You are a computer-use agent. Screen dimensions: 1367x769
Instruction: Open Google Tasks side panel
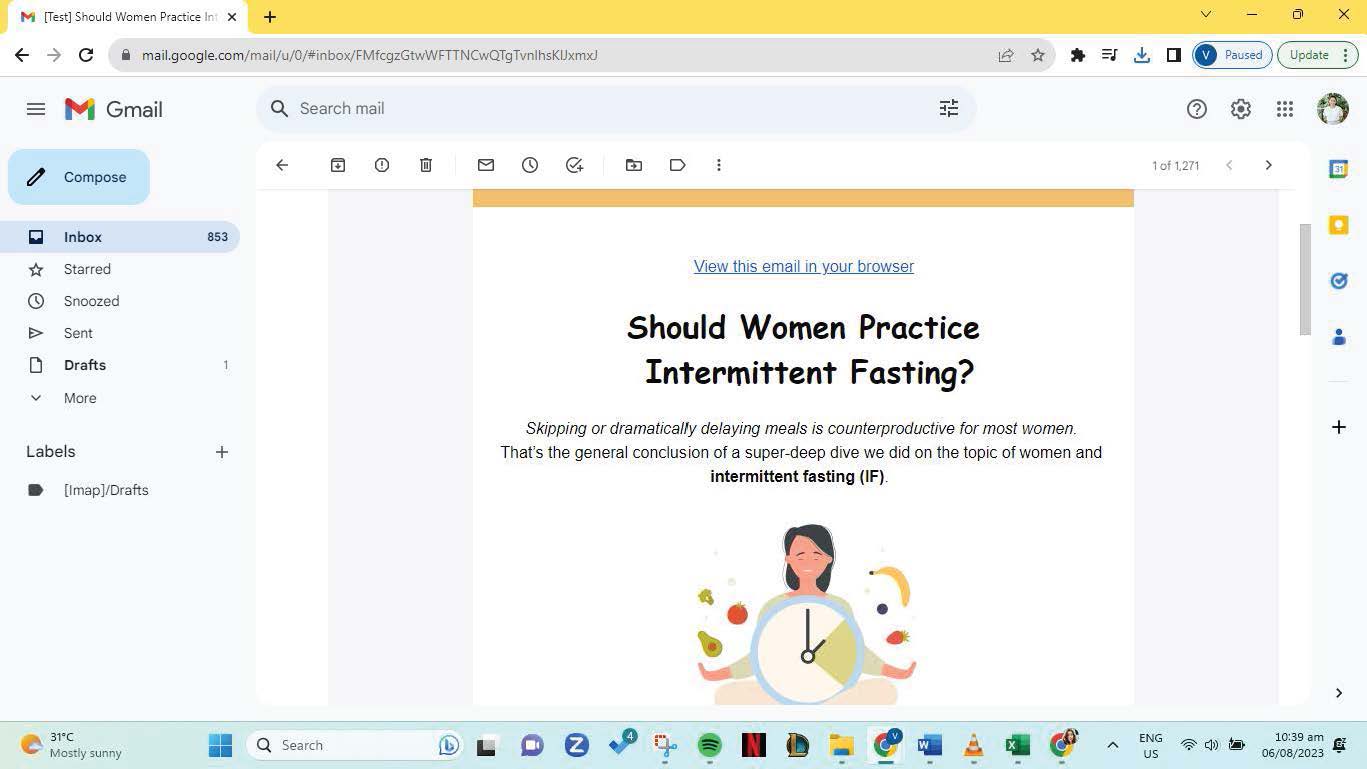coord(1339,281)
